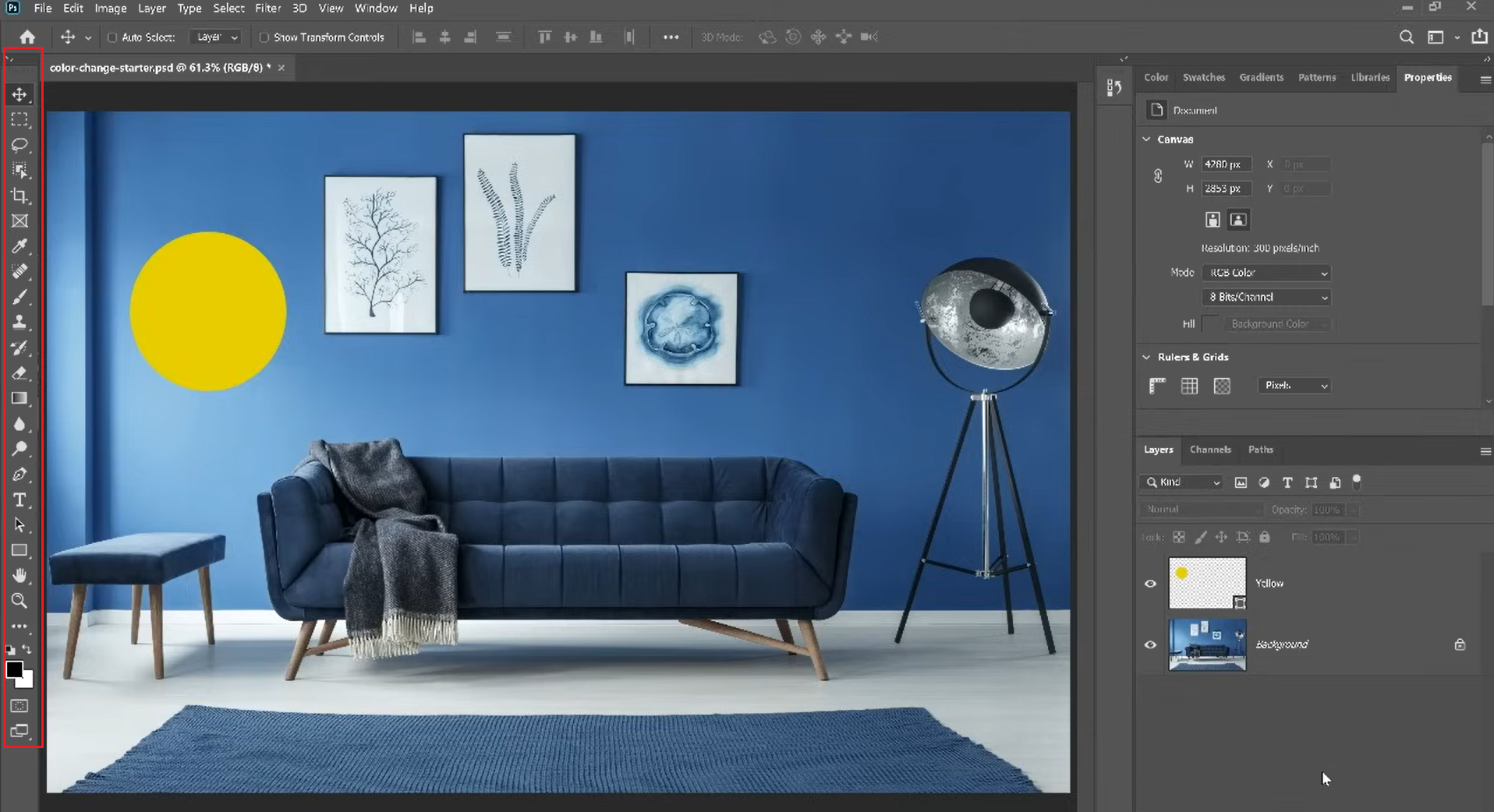Select the Zoom tool
This screenshot has height=812, width=1494.
[19, 601]
